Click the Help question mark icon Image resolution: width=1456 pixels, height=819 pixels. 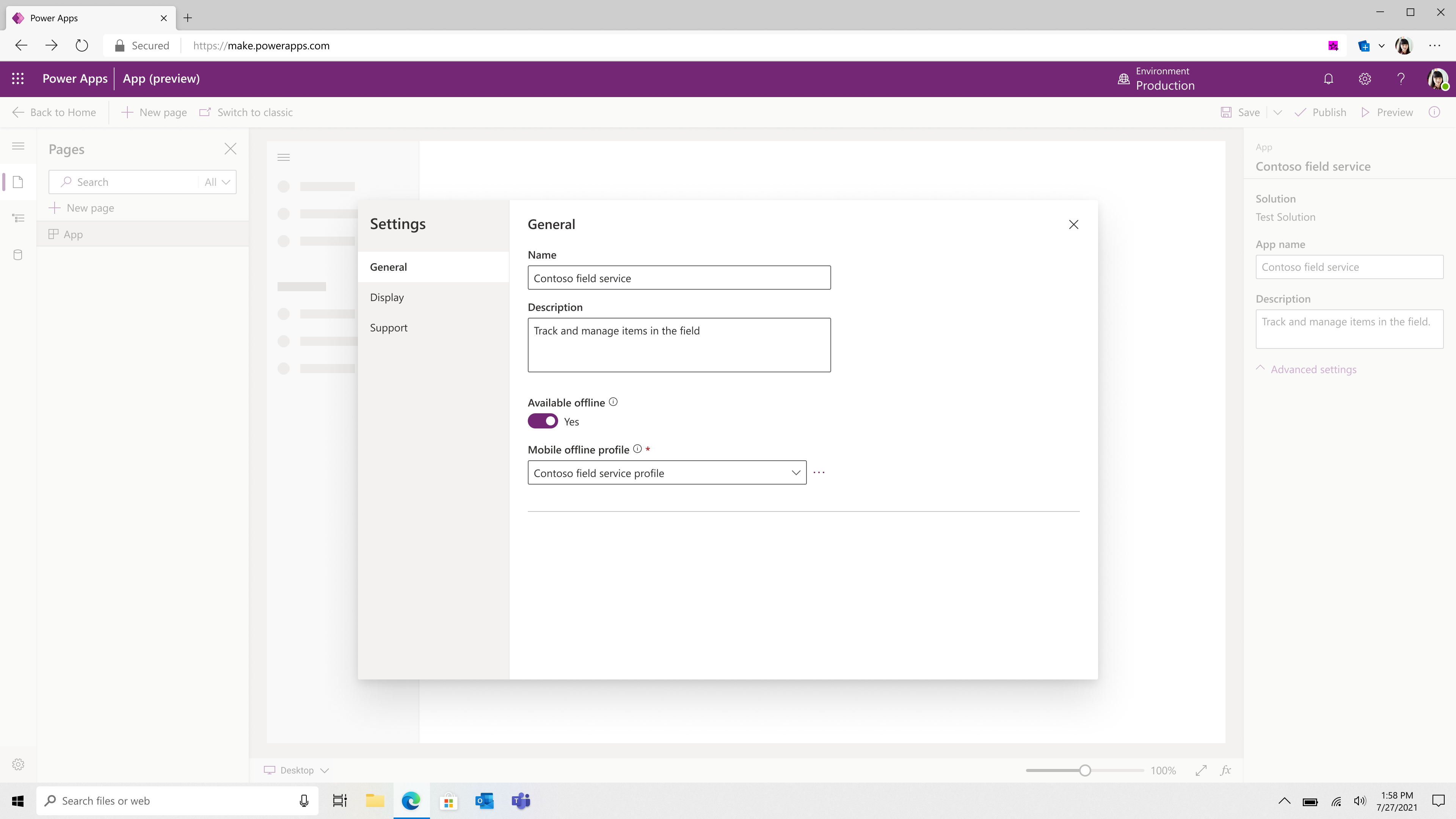coord(1401,79)
